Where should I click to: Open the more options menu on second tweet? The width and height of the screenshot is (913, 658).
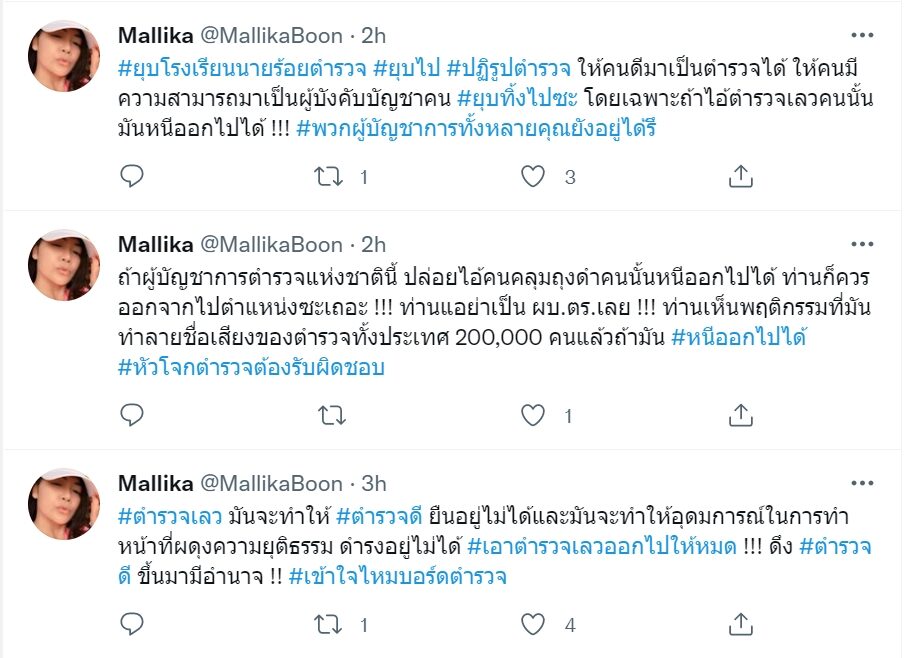[860, 244]
